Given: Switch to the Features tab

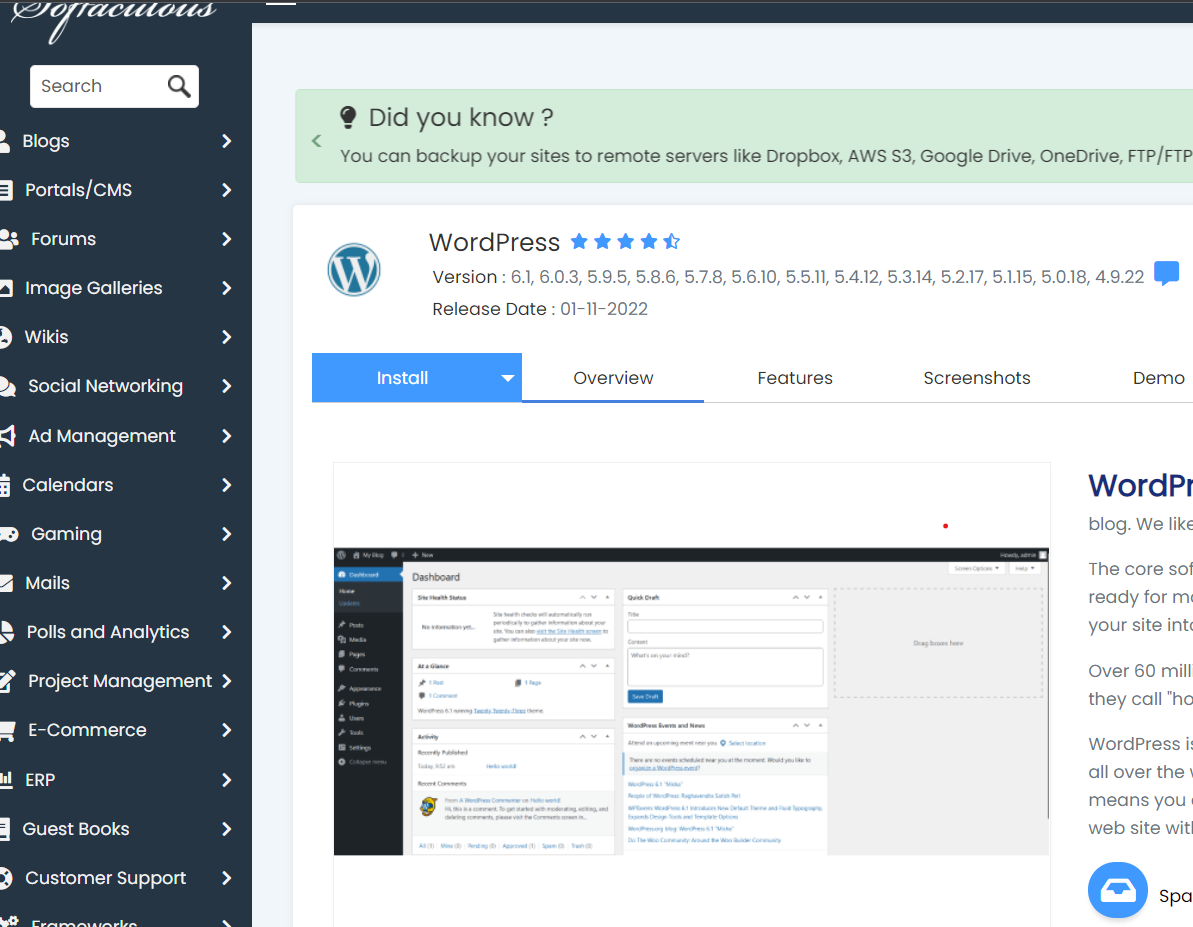Looking at the screenshot, I should (x=795, y=378).
